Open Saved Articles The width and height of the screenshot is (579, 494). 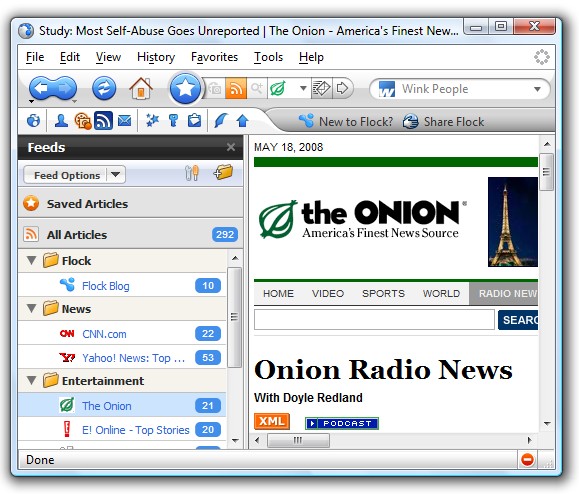tap(130, 203)
